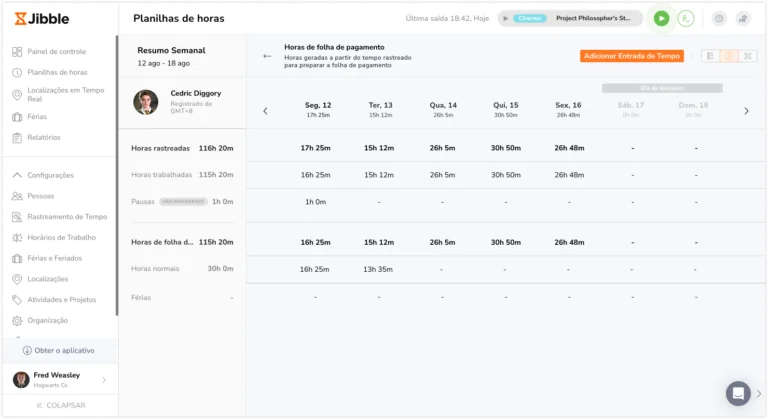Click the 12 ago - 18 ago date range

tap(164, 63)
